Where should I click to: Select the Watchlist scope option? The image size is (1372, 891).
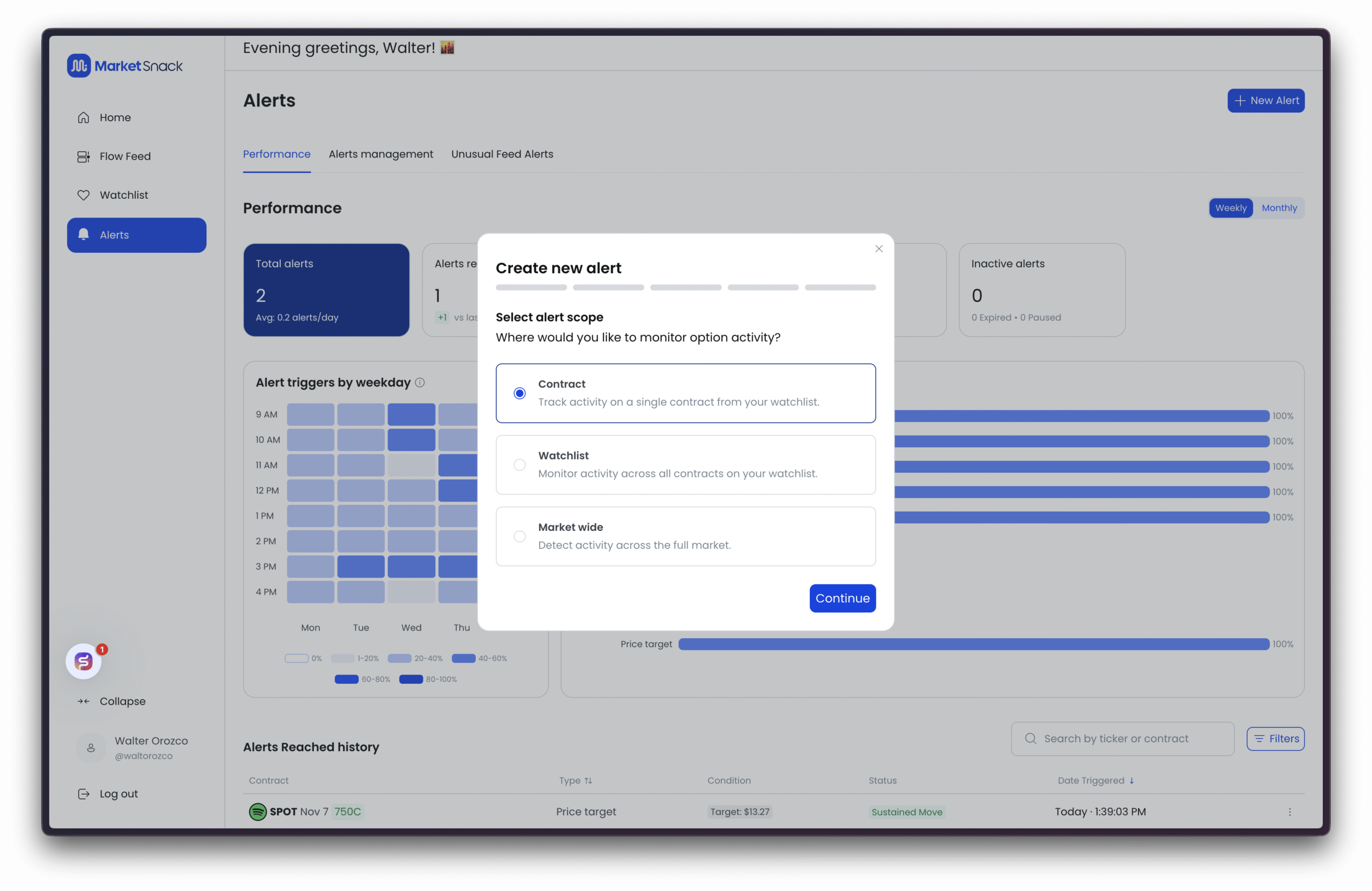[519, 465]
